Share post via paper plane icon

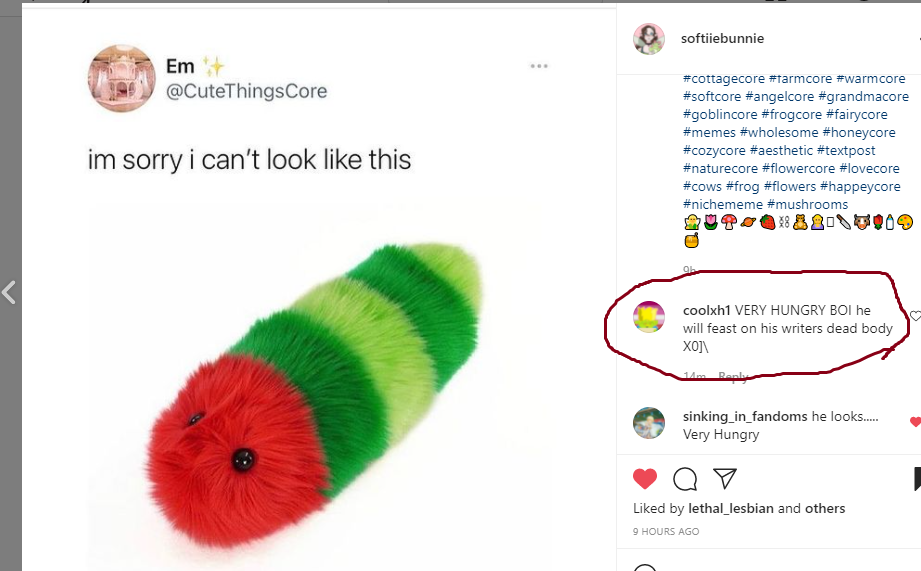point(725,478)
